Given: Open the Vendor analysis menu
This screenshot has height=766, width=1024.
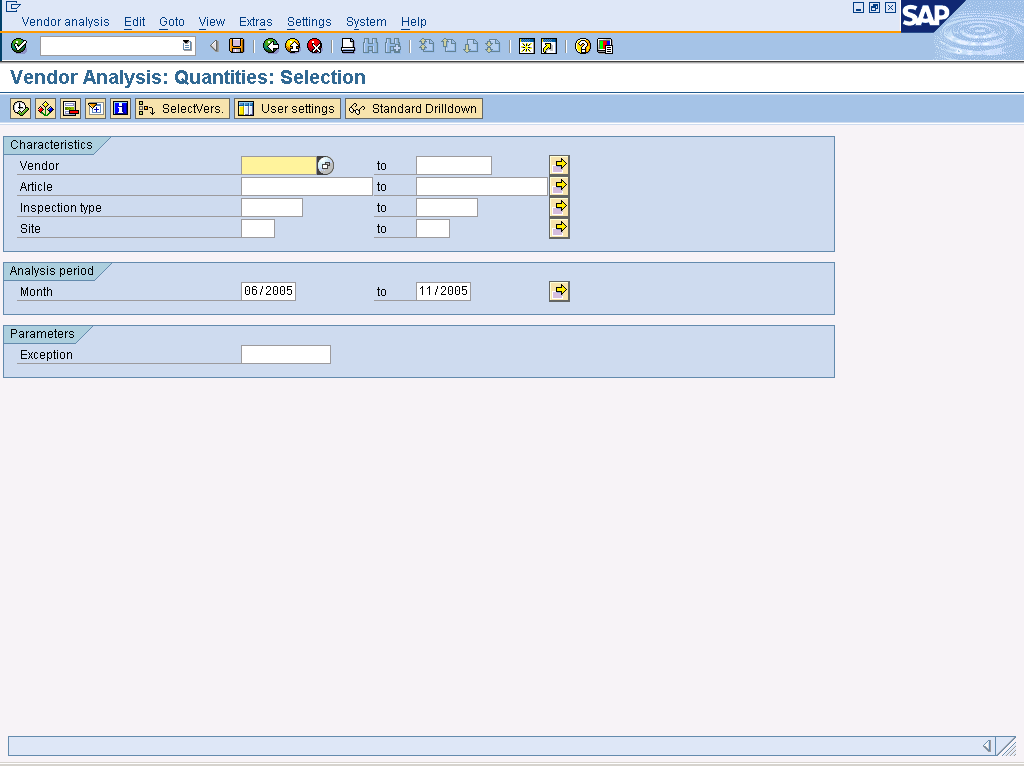Looking at the screenshot, I should [x=65, y=22].
